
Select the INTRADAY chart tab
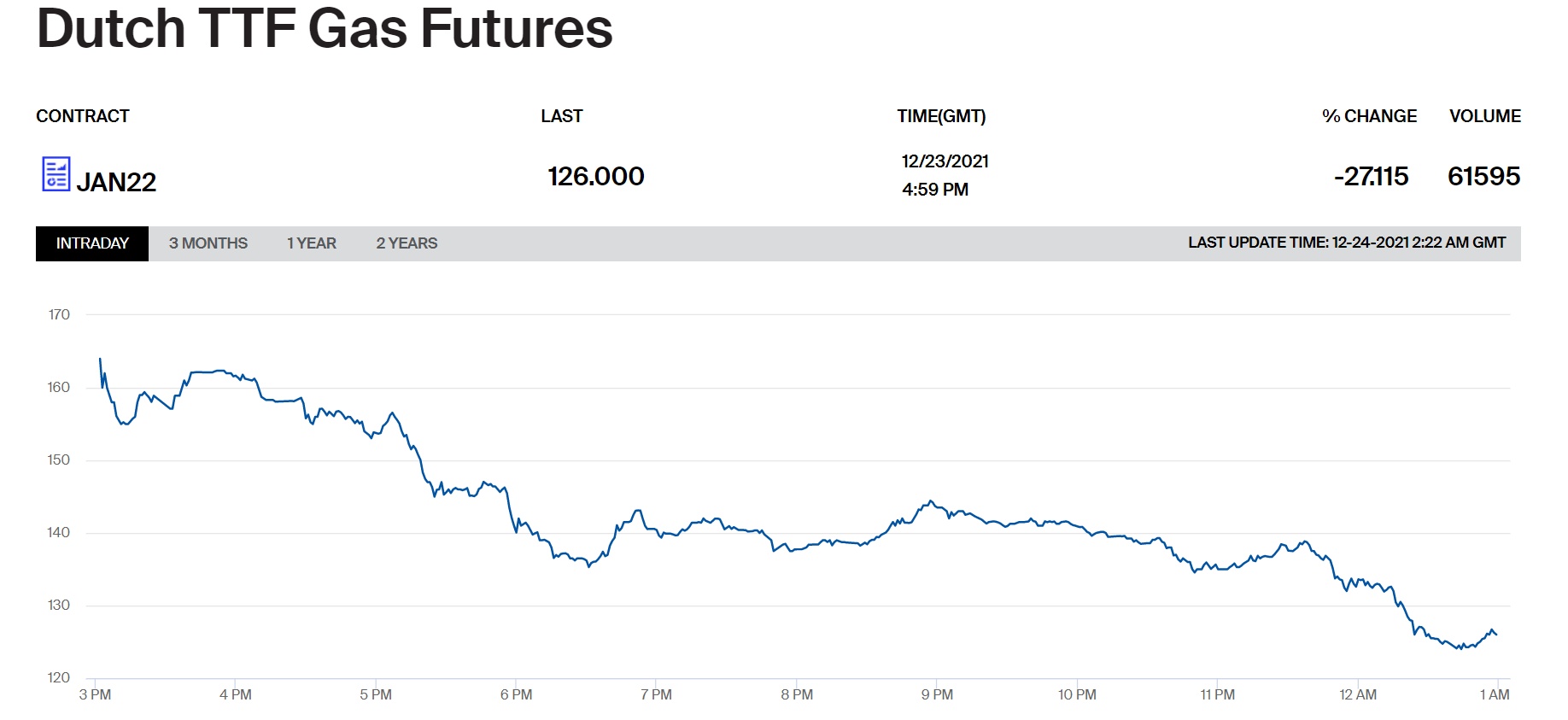92,243
